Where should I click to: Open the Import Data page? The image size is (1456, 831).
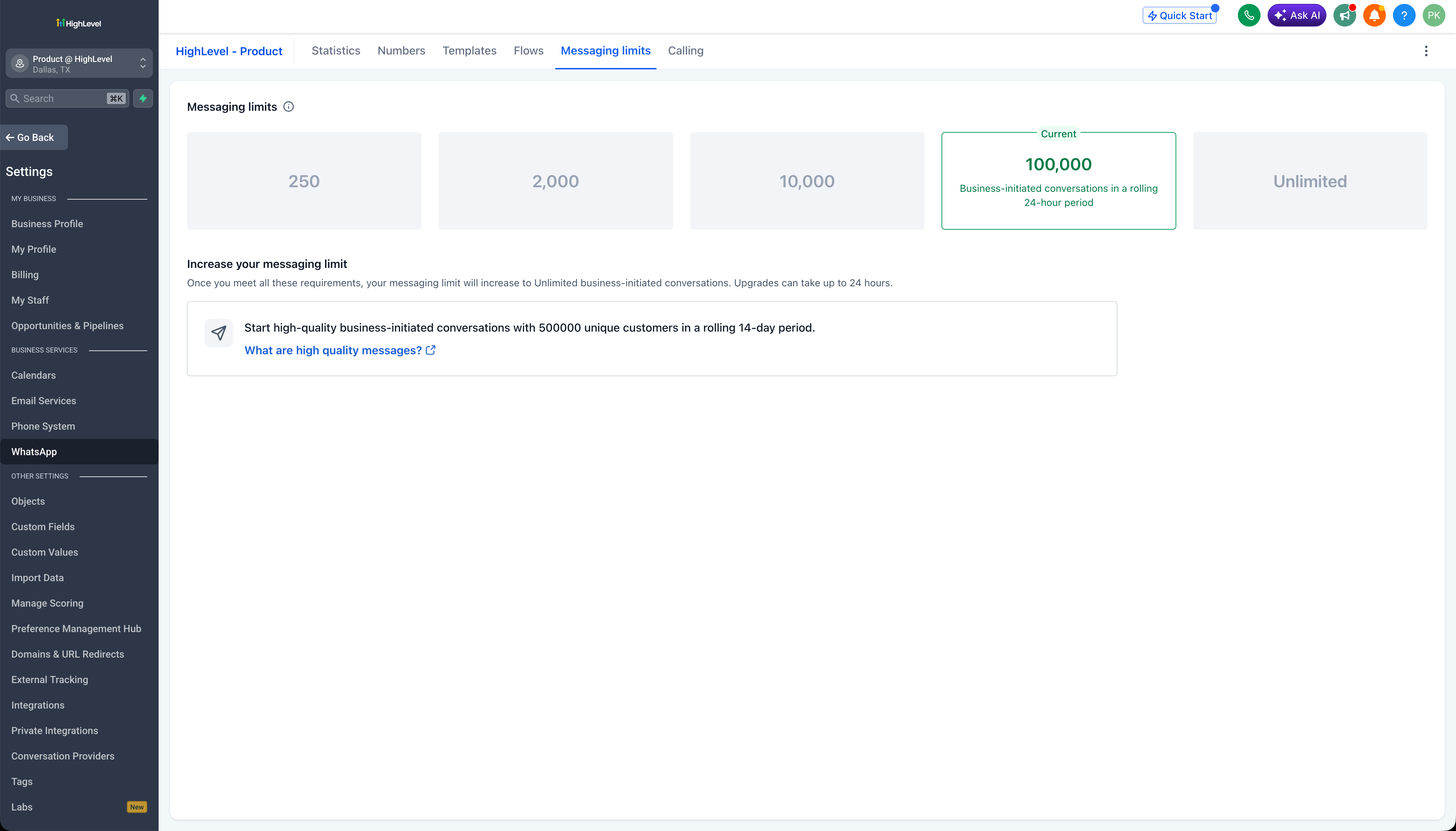[38, 578]
